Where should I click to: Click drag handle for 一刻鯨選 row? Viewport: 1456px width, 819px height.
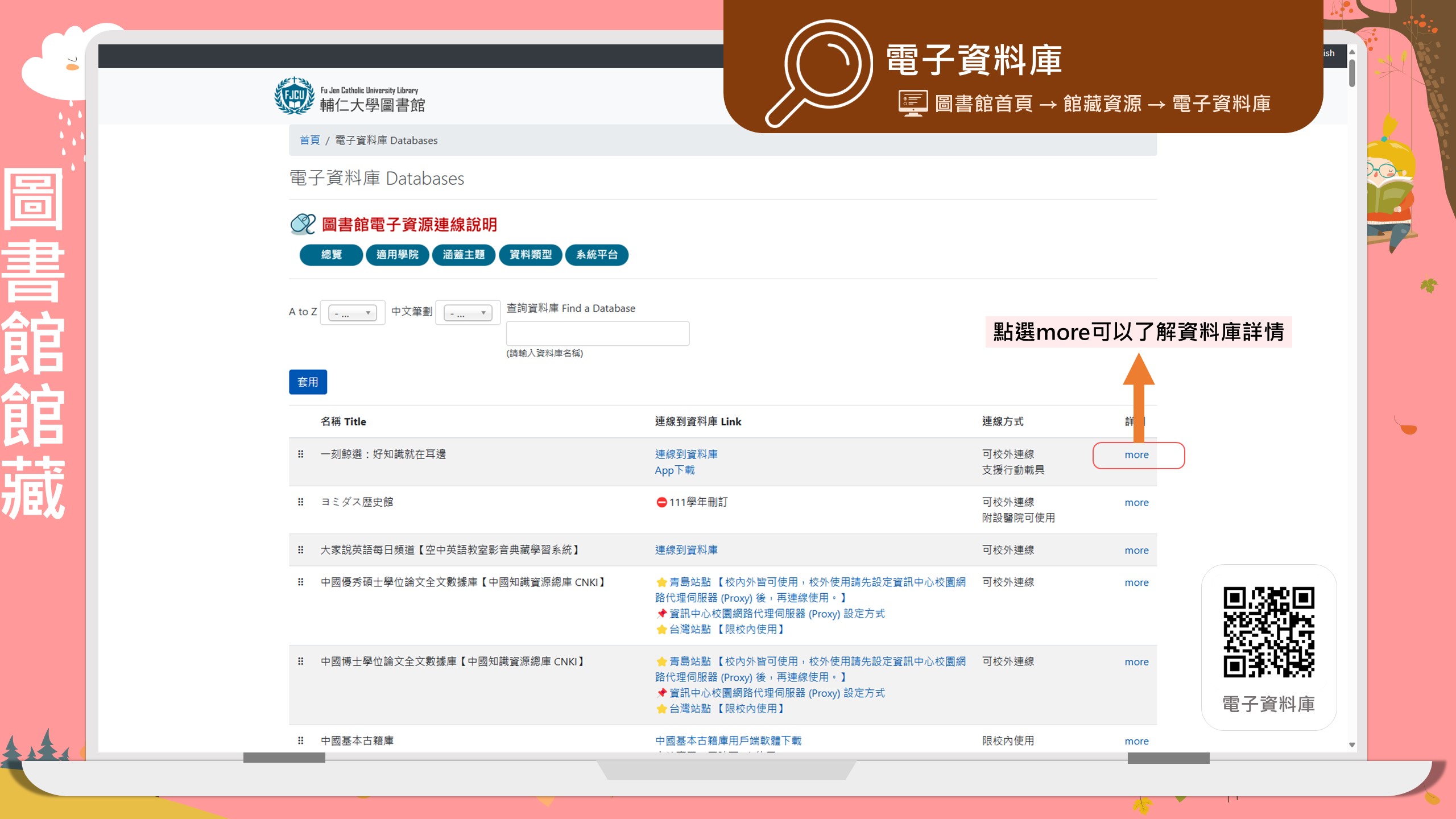tap(301, 454)
